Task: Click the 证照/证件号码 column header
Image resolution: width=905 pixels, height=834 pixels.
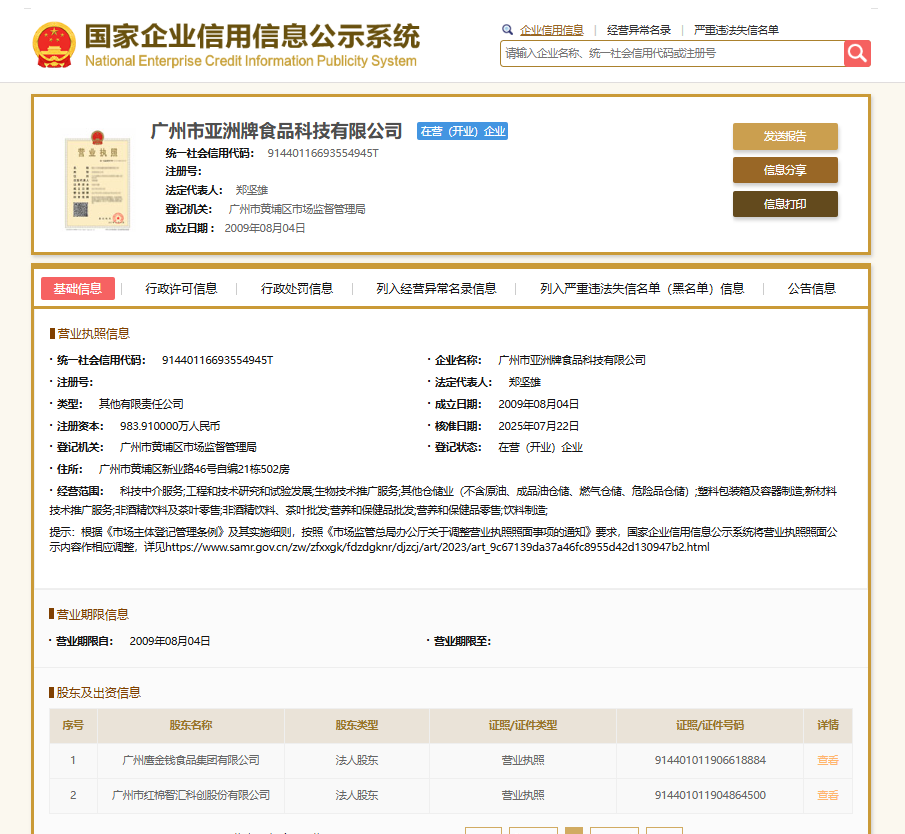Action: click(710, 725)
